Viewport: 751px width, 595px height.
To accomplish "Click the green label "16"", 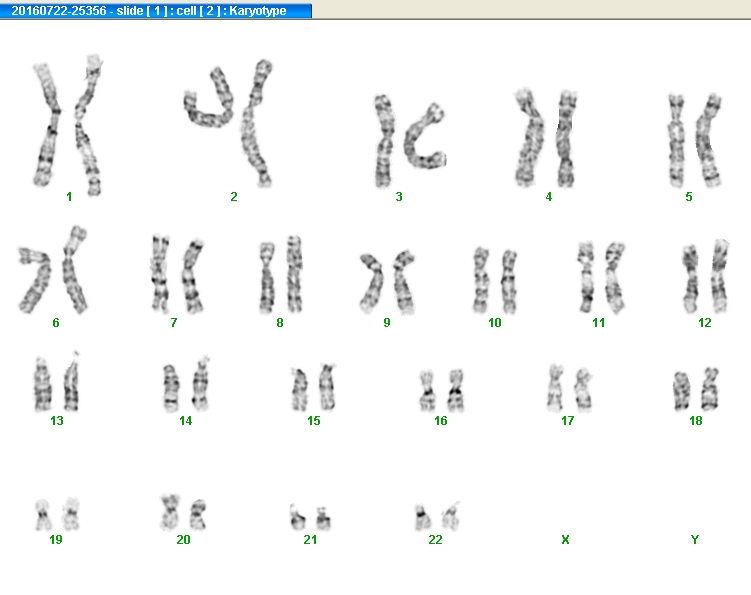I will (441, 421).
